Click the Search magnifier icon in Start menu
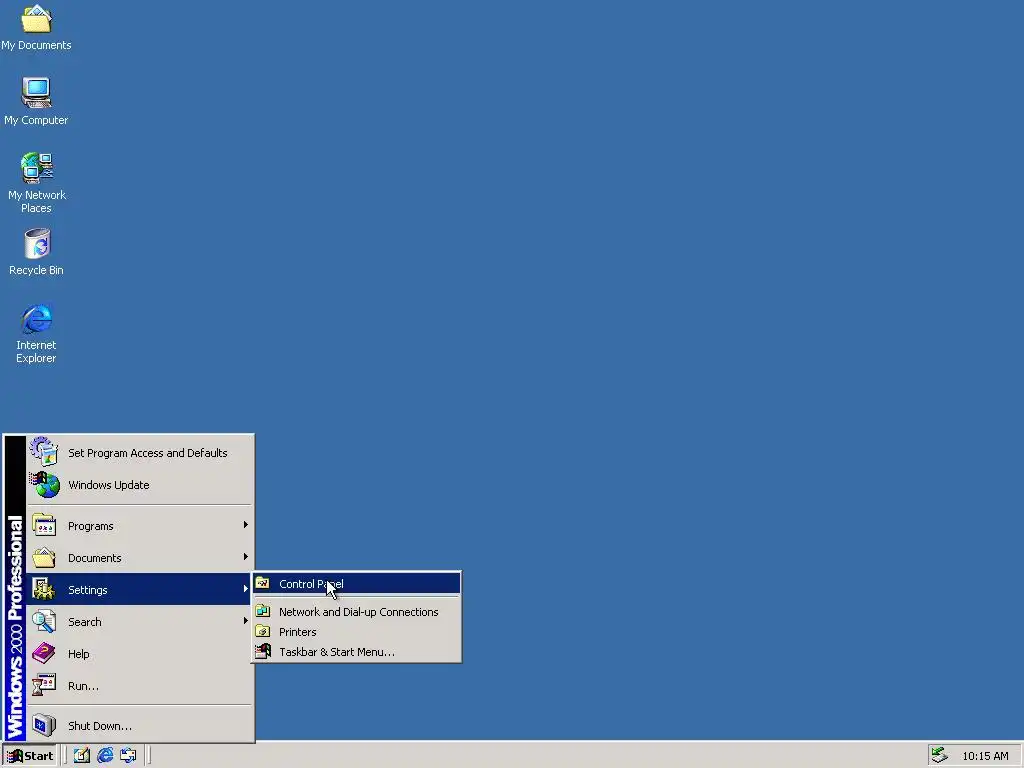 click(x=44, y=622)
